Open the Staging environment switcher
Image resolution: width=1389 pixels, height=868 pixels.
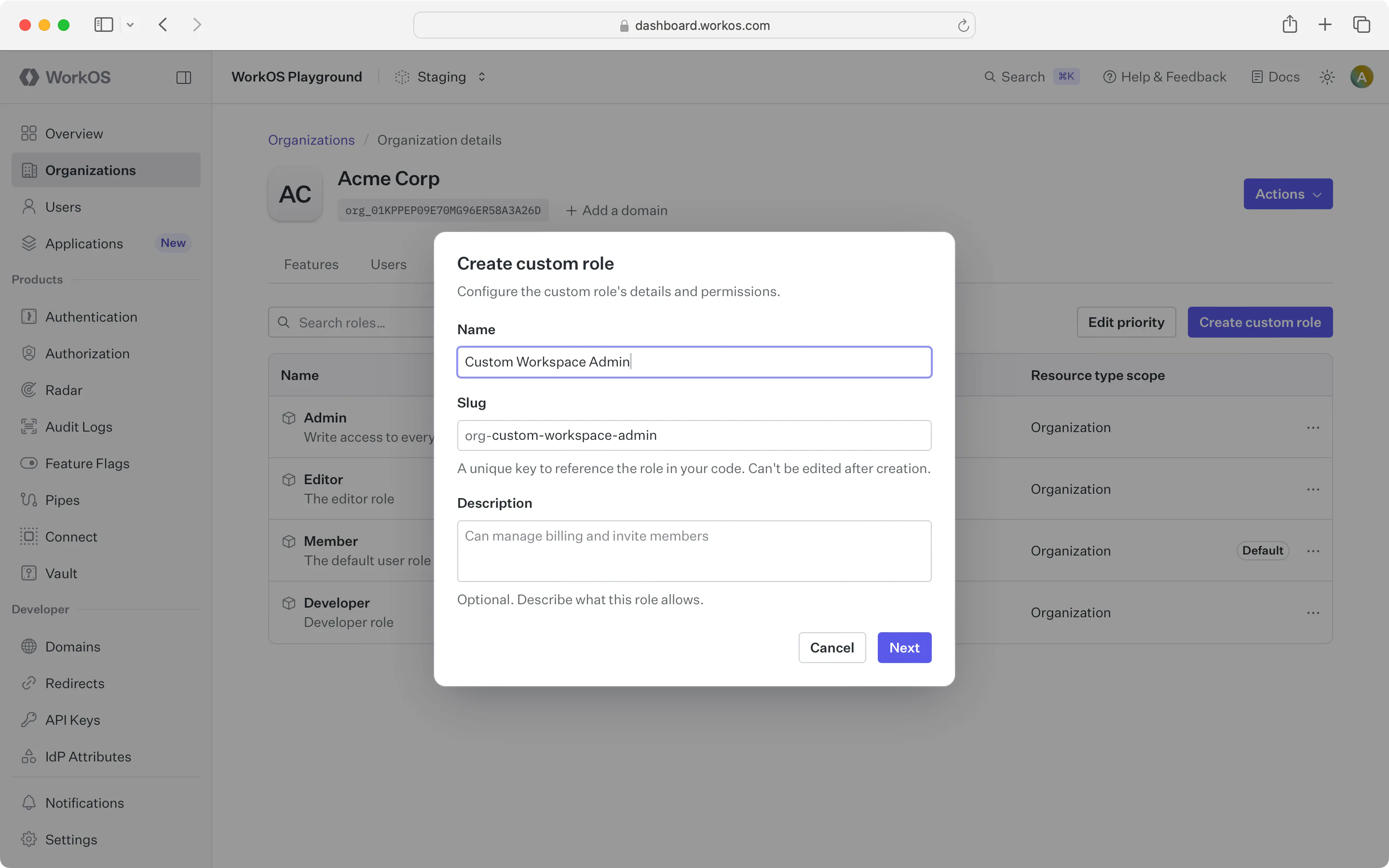tap(441, 76)
